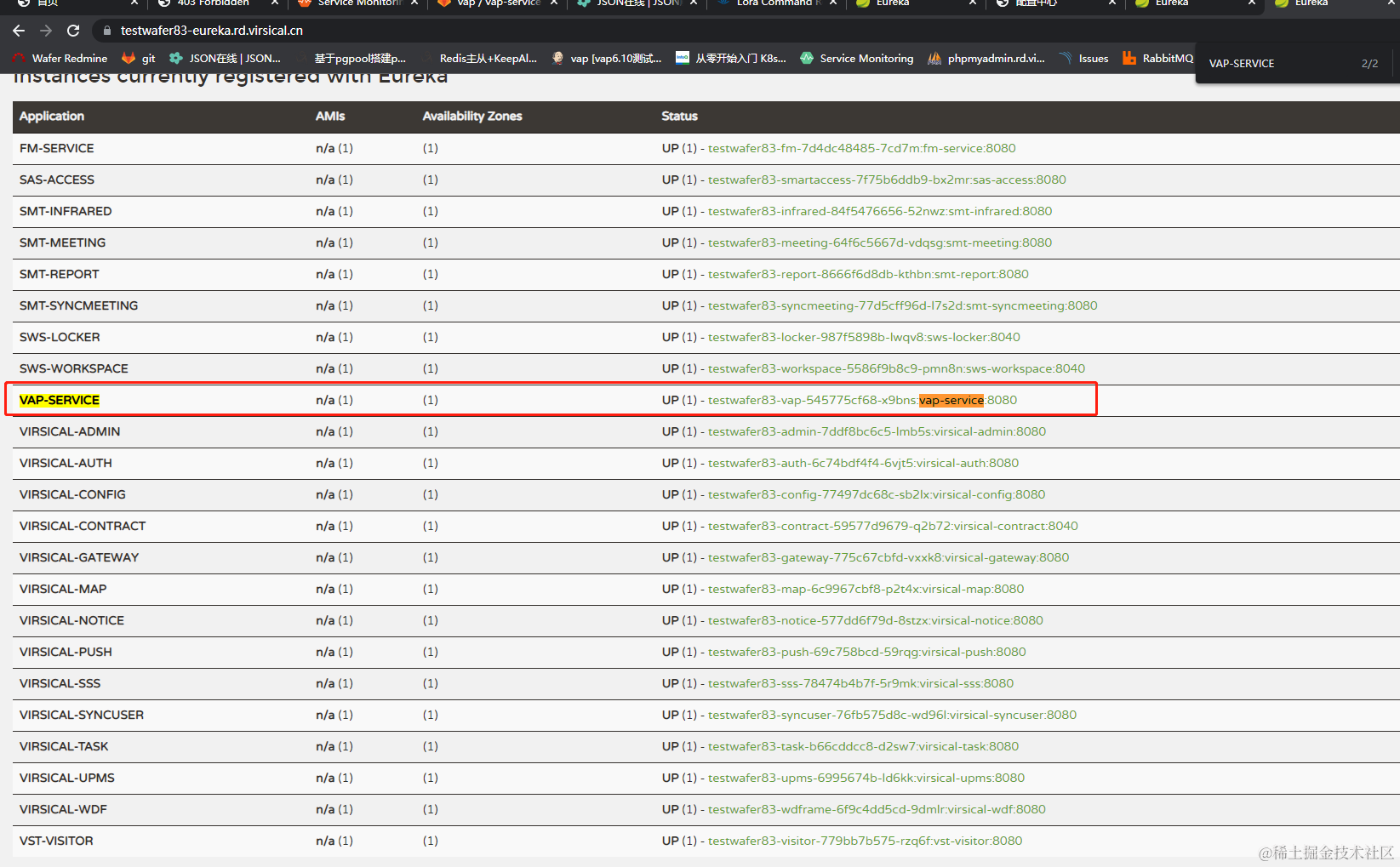This screenshot has height=867, width=1400.
Task: Click the address bar URL field
Action: pyautogui.click(x=211, y=31)
